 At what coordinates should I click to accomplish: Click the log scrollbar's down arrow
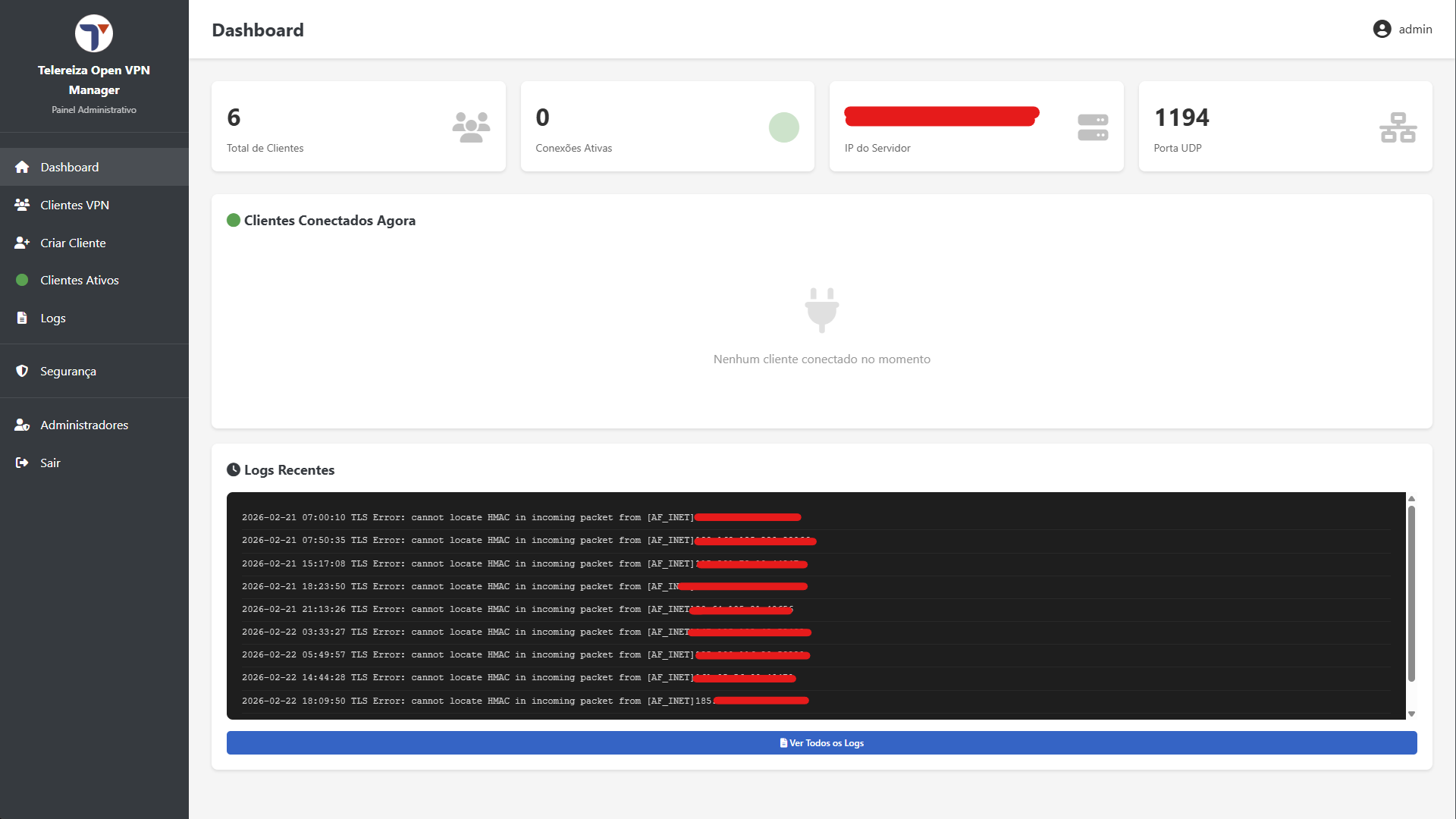point(1411,714)
